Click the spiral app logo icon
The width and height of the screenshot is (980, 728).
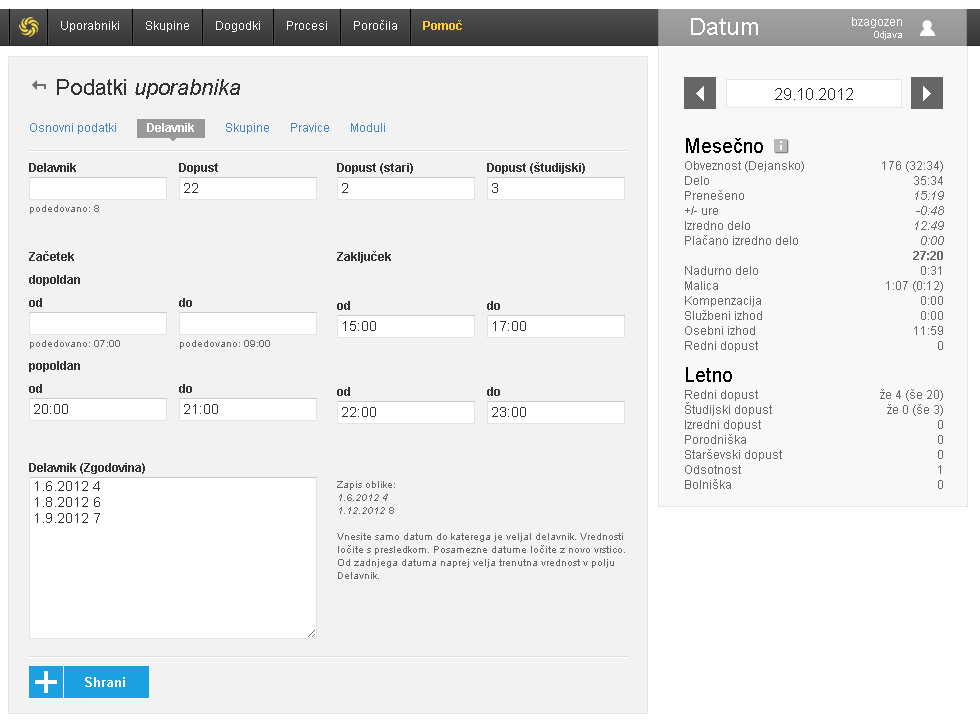[x=28, y=26]
